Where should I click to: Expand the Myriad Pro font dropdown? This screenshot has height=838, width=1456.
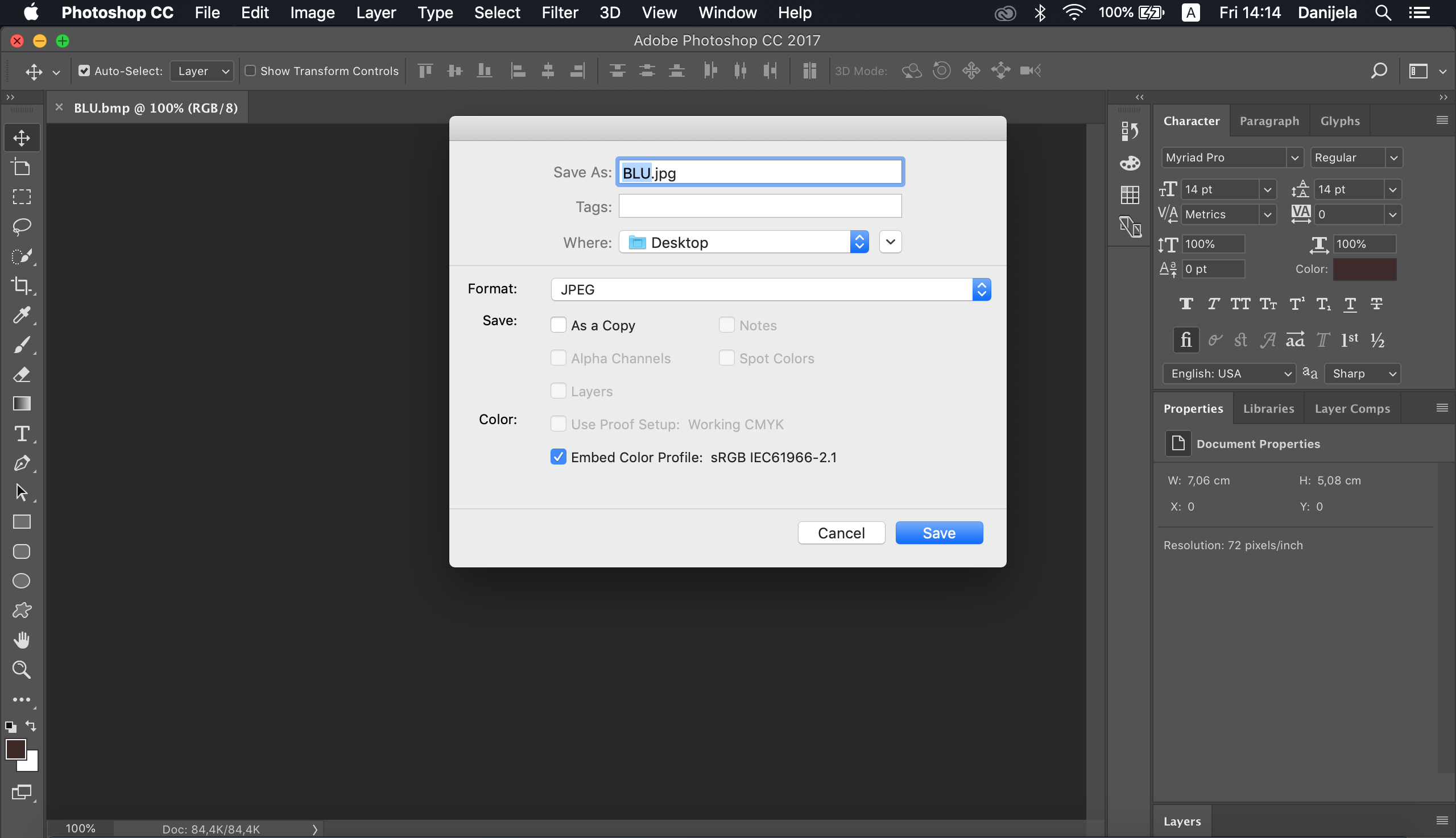click(x=1294, y=157)
